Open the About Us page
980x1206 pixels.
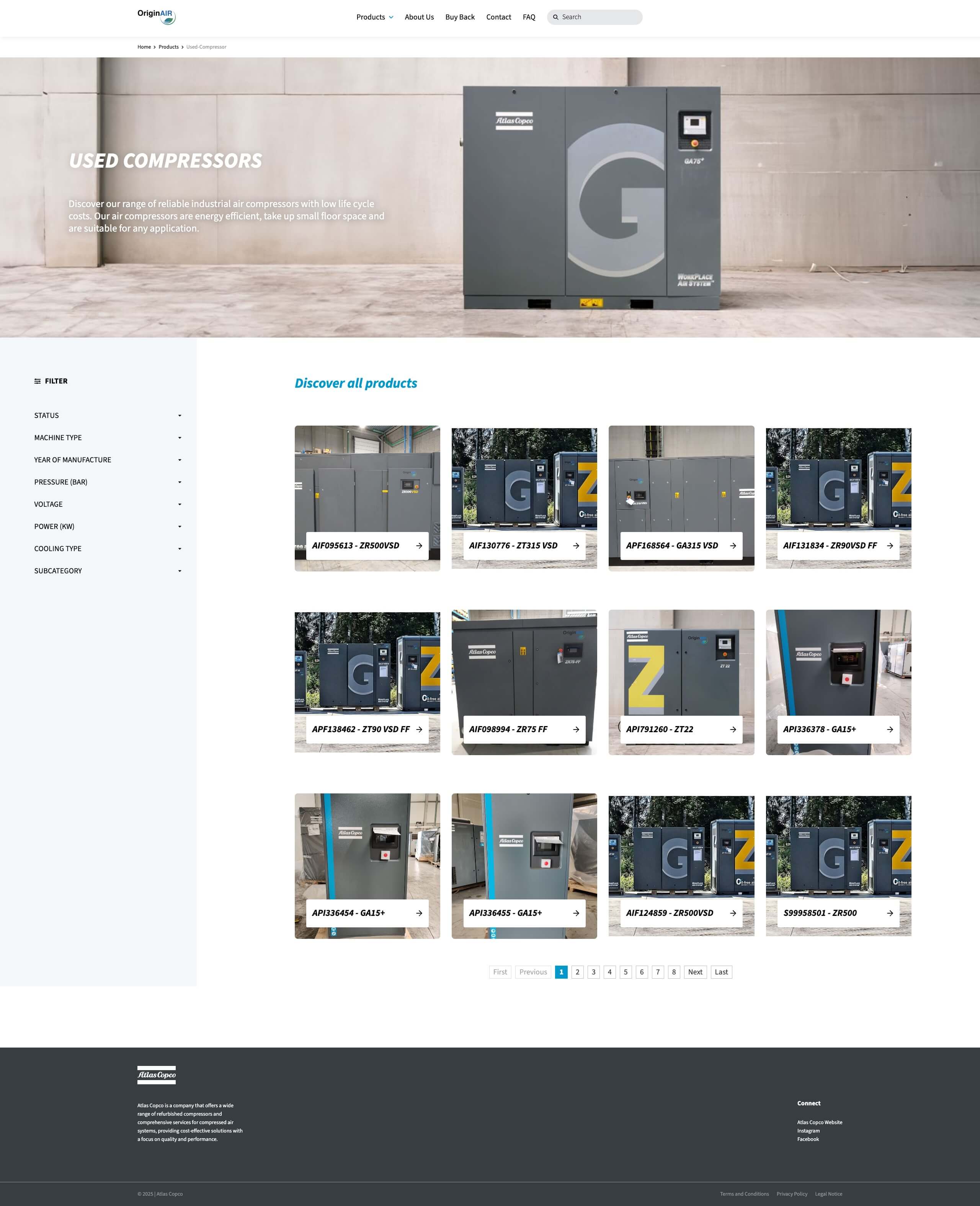point(419,18)
